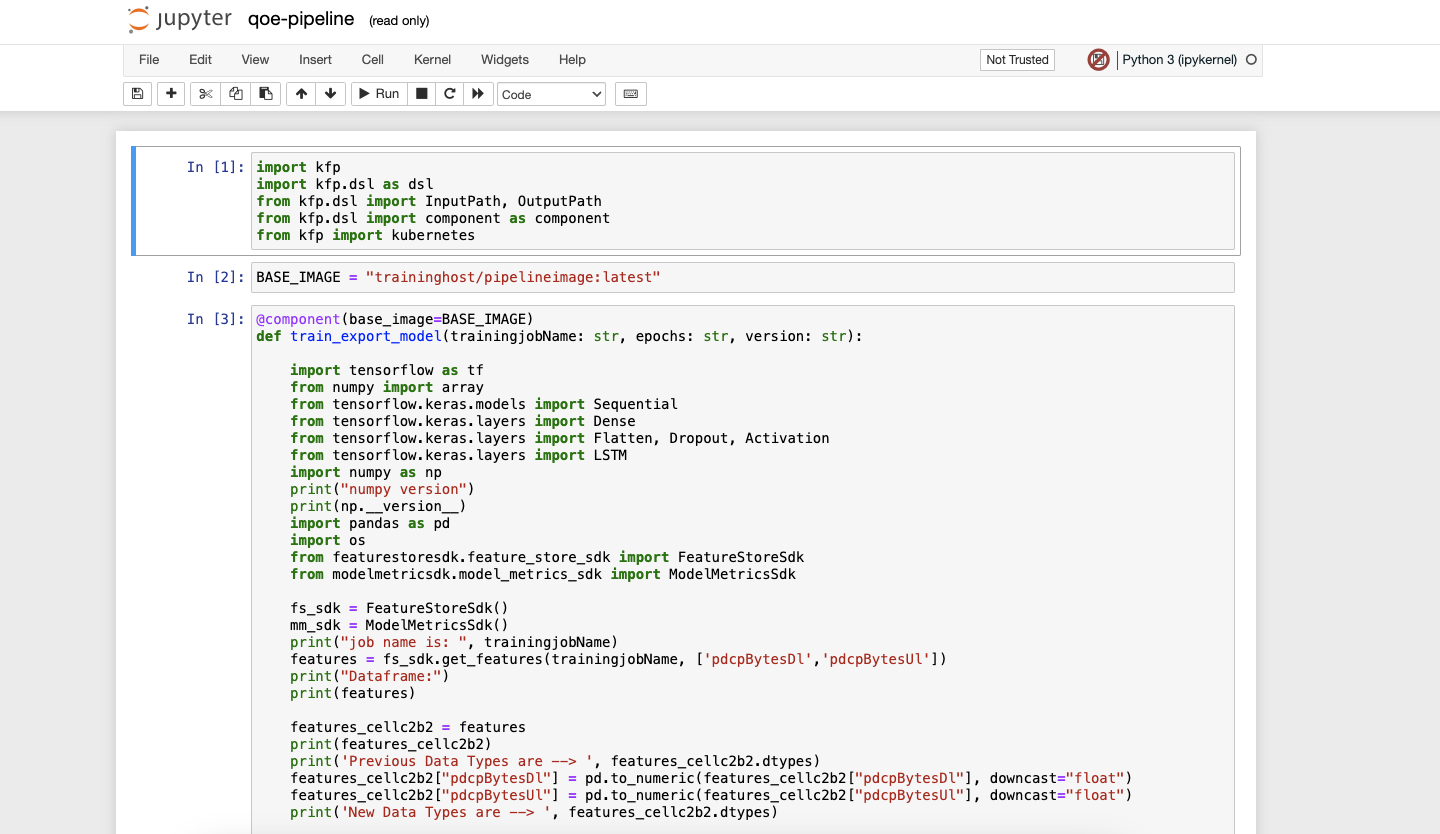Click the 'from numpy import array' line
Image resolution: width=1440 pixels, height=834 pixels.
[387, 387]
